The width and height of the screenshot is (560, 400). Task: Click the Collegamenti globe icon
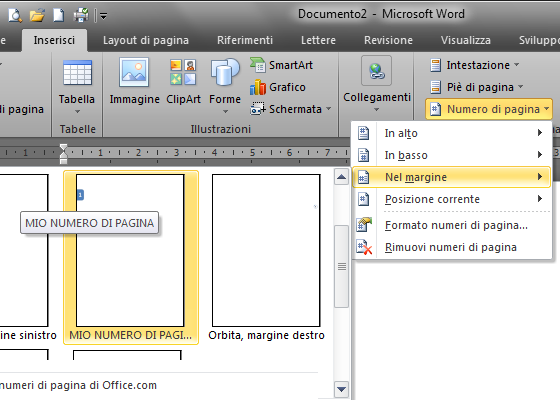coord(376,71)
